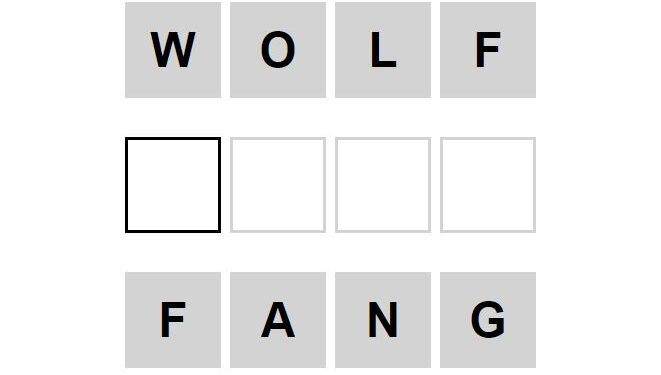Click the F tile starting FANG
Screen dimensions: 661x375
[173, 320]
